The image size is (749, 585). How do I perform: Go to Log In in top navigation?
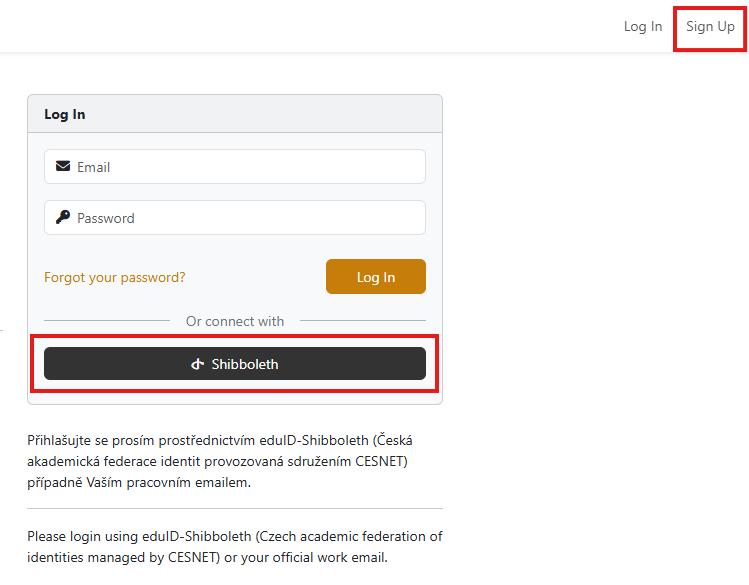pyautogui.click(x=643, y=26)
